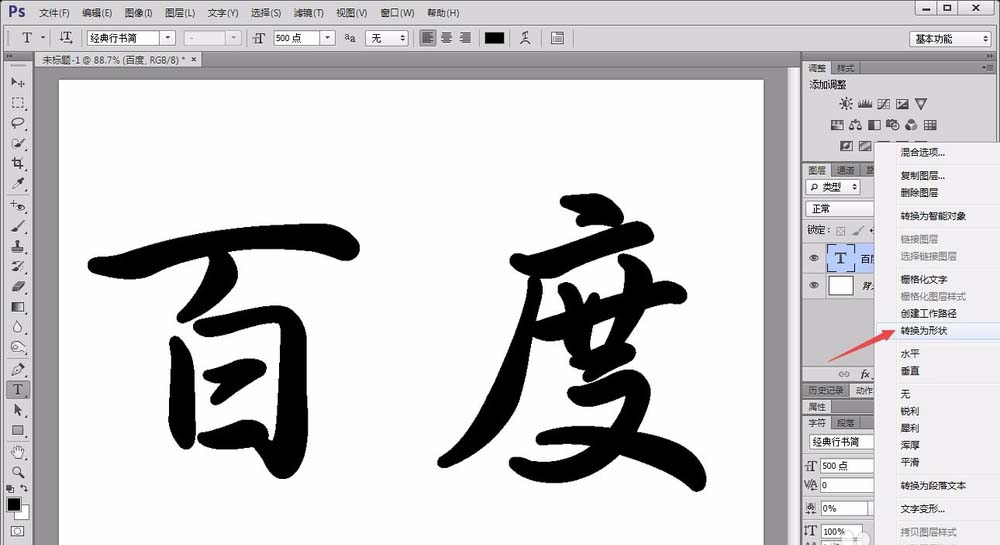Select the Path Selection tool

[x=18, y=410]
